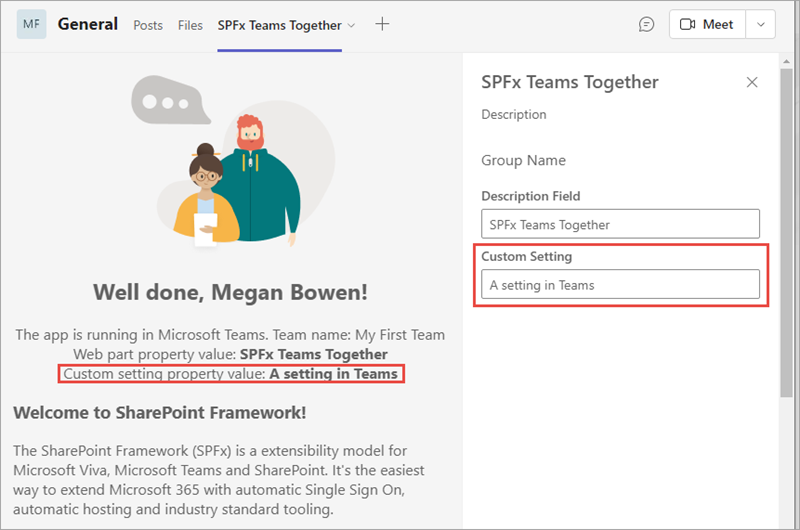The image size is (800, 530).
Task: Click the 'Description Field' label
Action: coord(531,196)
